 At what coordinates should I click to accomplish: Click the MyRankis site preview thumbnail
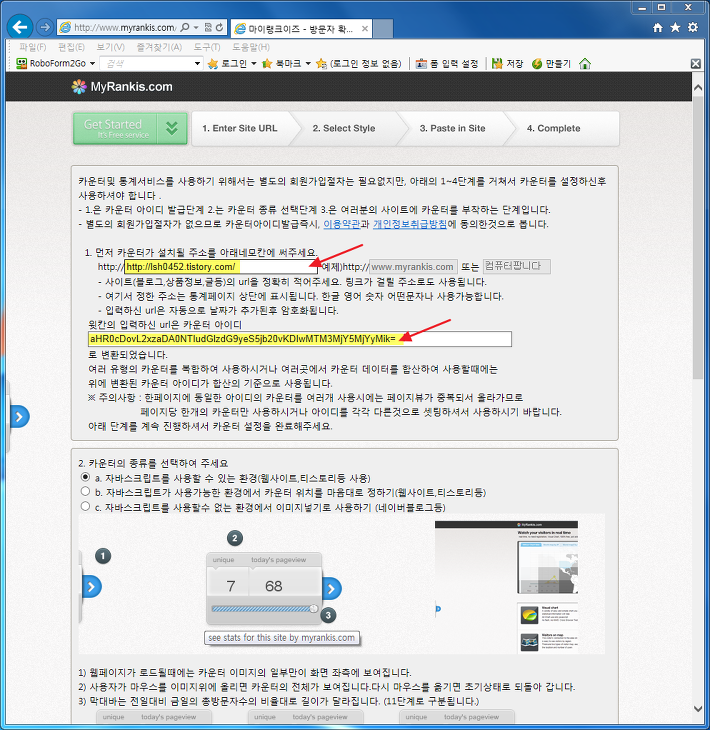click(x=506, y=587)
